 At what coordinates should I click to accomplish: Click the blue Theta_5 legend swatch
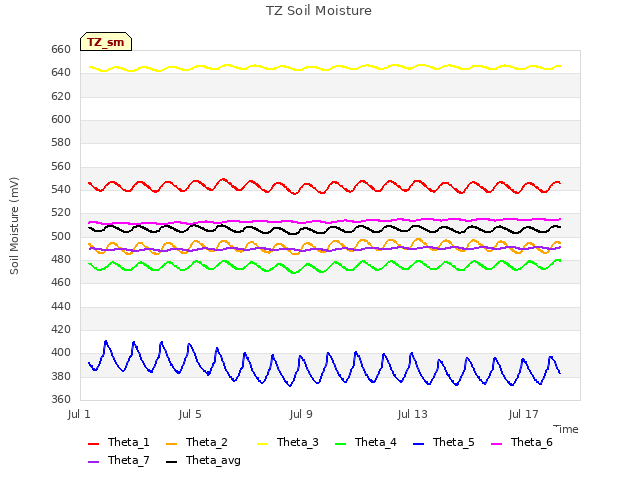point(418,443)
